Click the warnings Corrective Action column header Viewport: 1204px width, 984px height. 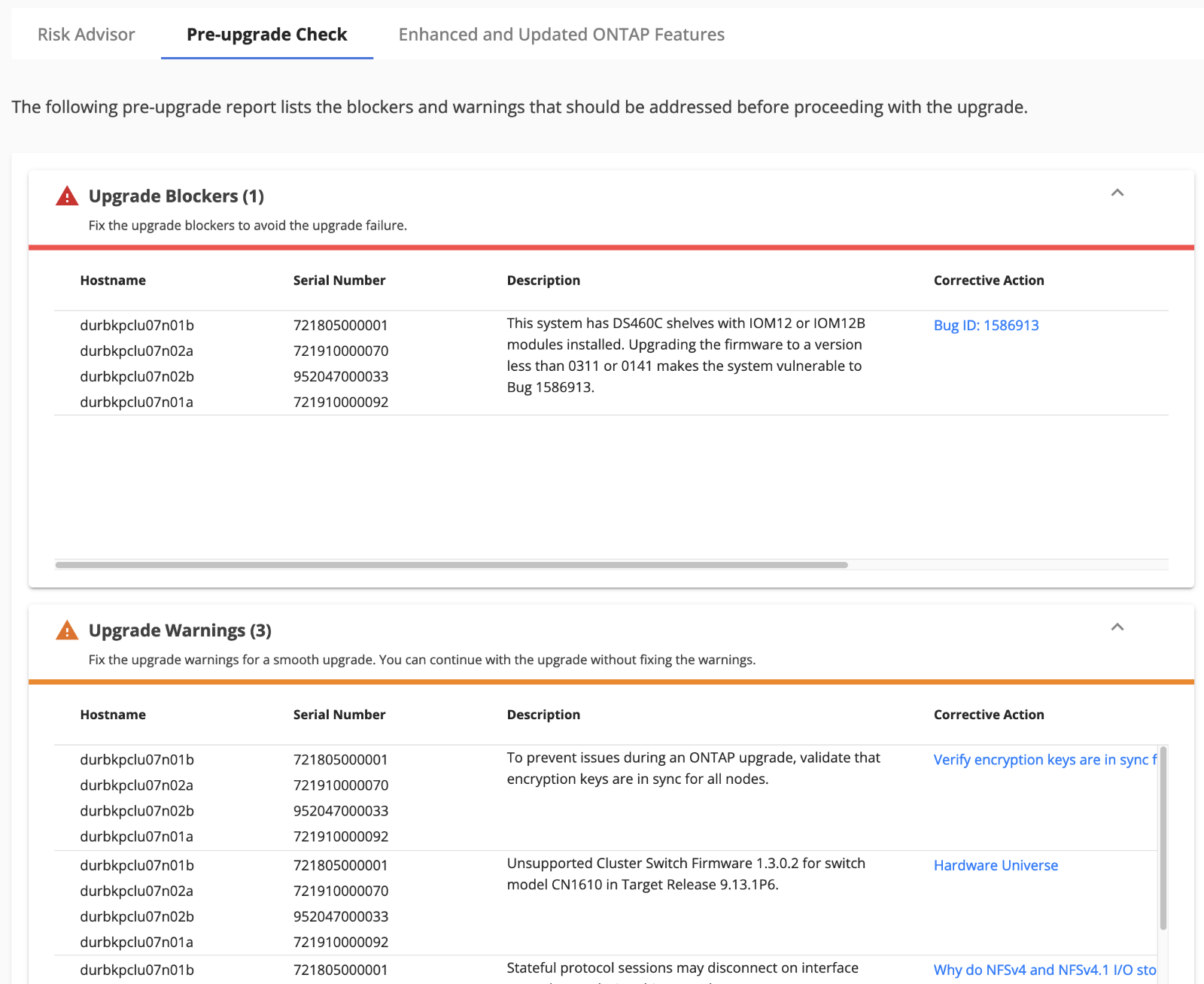989,715
